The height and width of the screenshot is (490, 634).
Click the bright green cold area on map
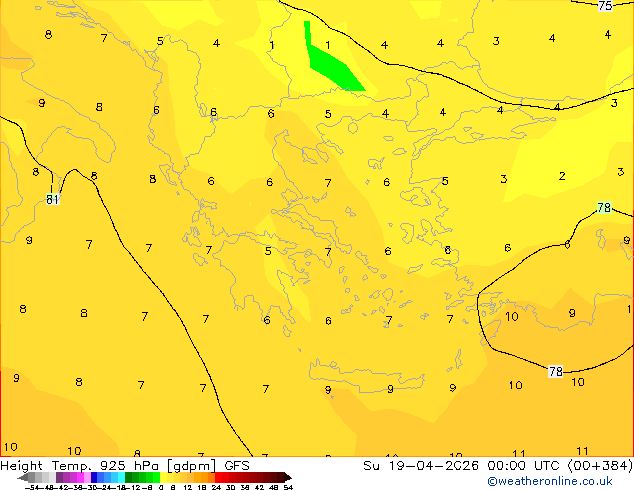332,67
